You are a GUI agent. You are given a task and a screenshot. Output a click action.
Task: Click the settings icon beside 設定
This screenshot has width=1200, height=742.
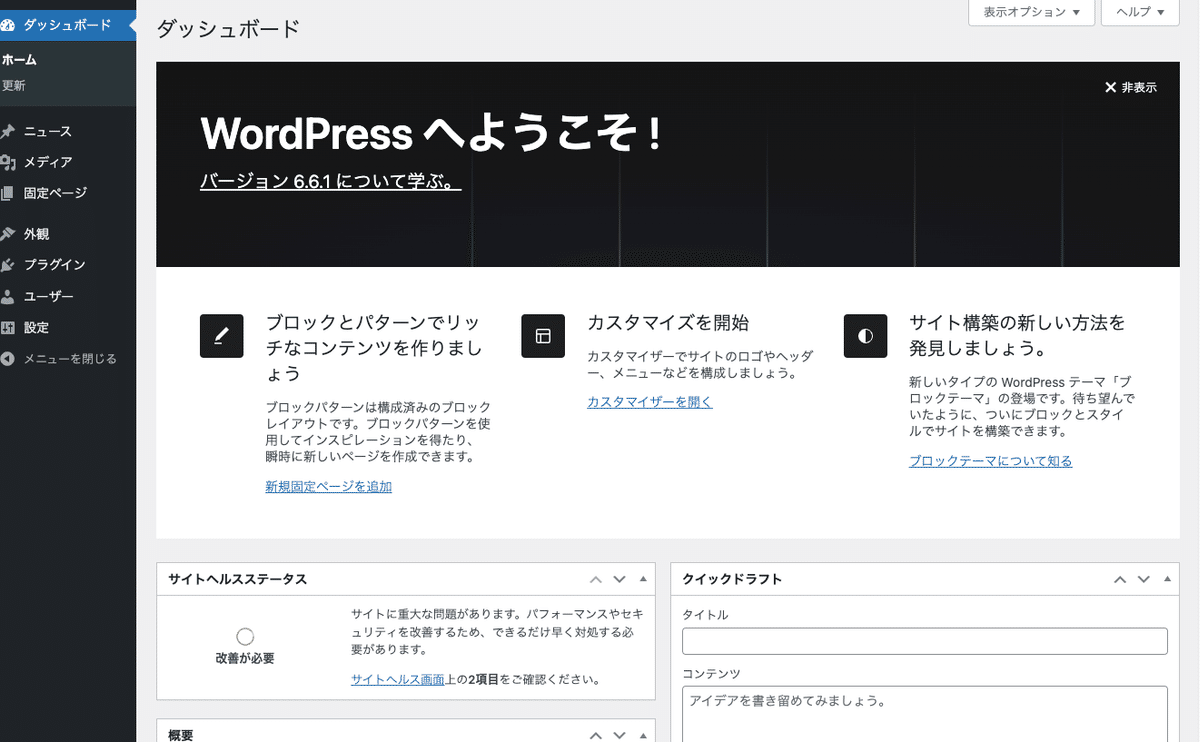[x=7, y=327]
